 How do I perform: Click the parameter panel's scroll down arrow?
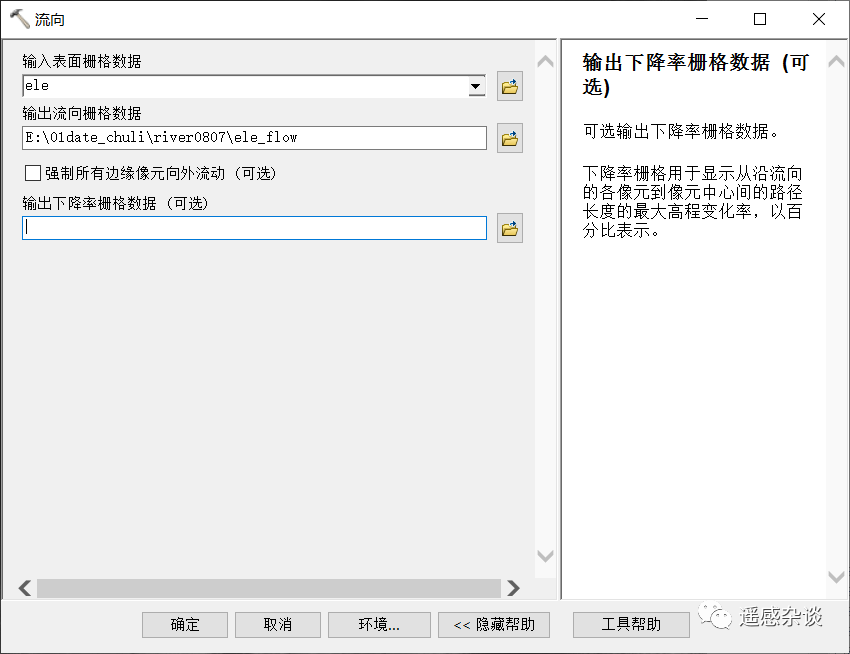click(x=545, y=556)
